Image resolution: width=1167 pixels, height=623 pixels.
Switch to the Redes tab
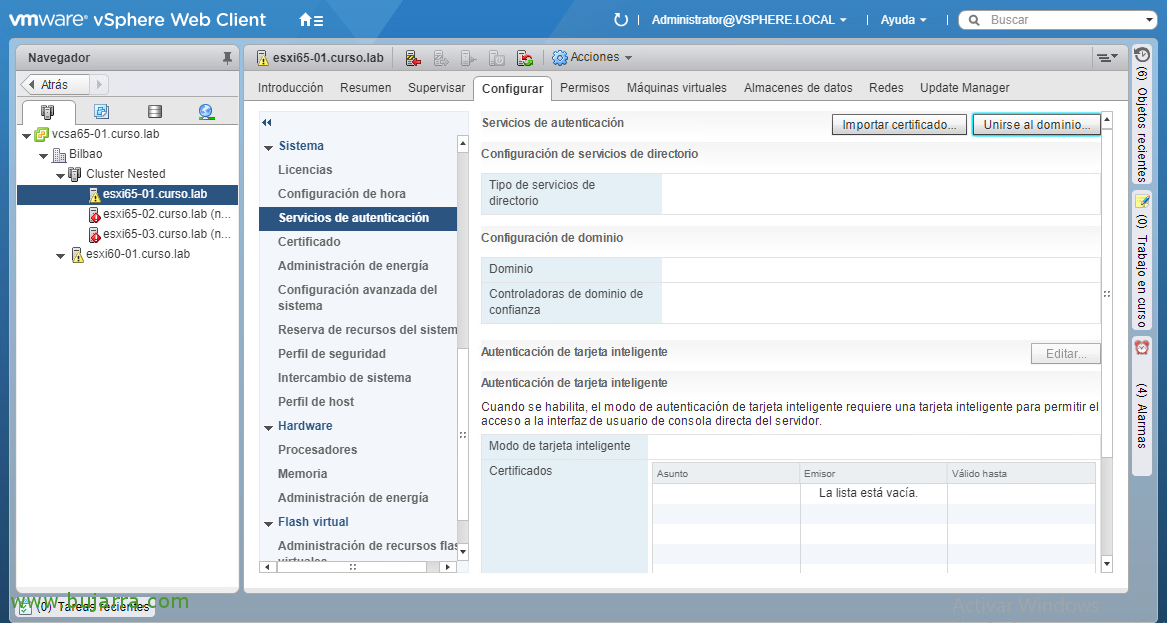click(886, 88)
